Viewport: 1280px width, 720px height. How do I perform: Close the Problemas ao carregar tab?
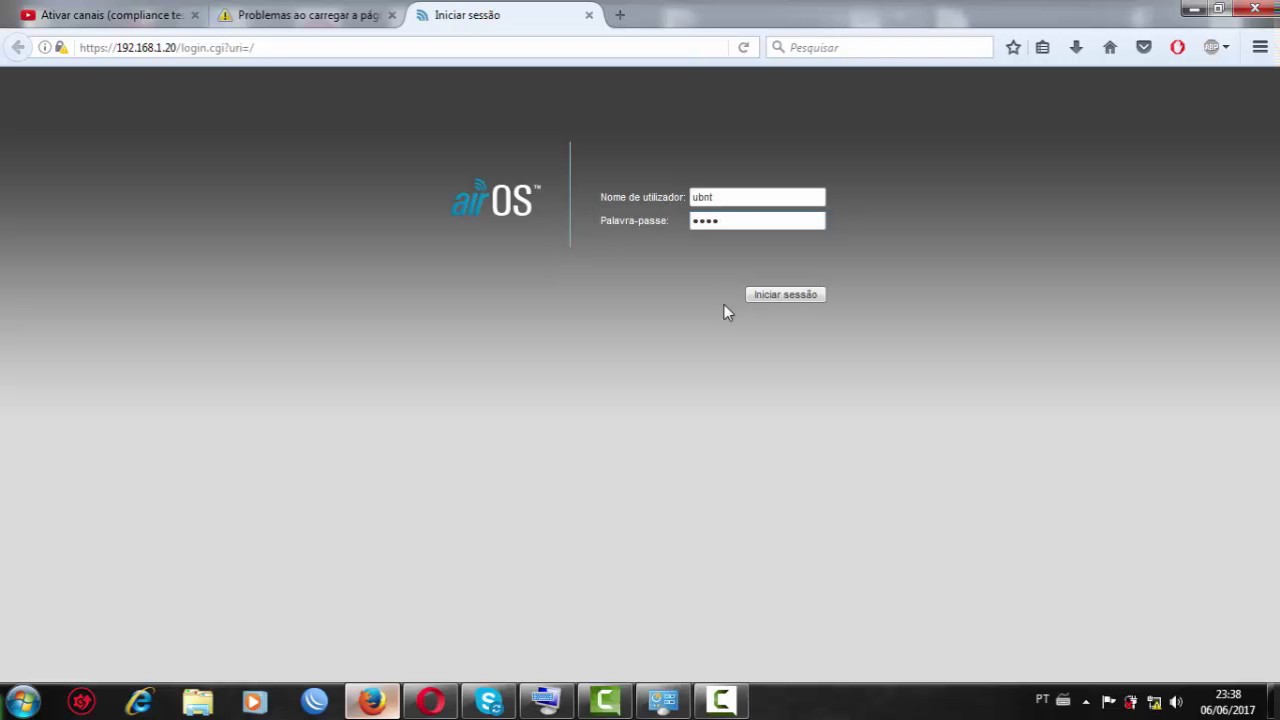point(392,15)
